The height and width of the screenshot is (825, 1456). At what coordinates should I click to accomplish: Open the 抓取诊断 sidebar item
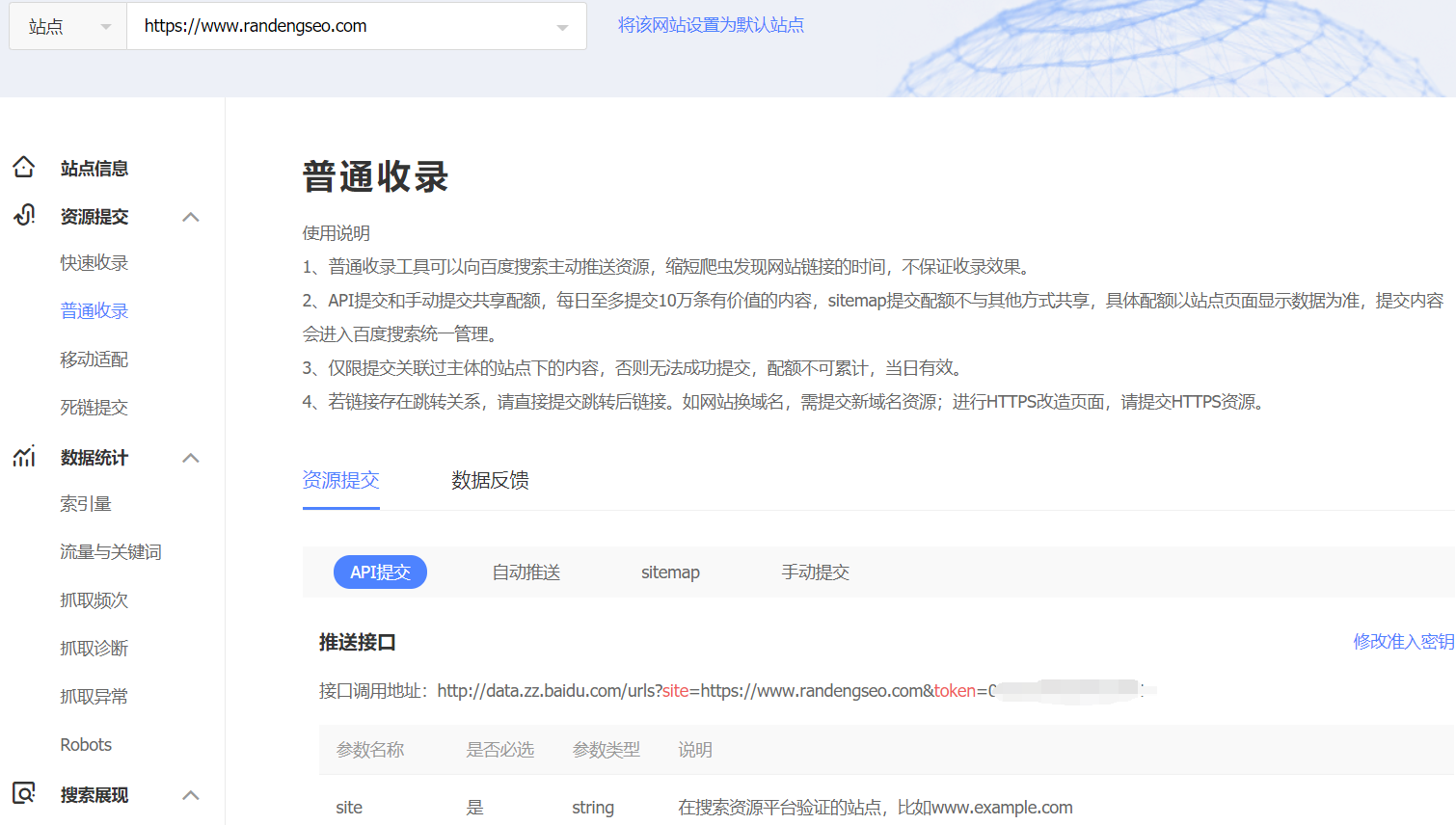tap(94, 649)
